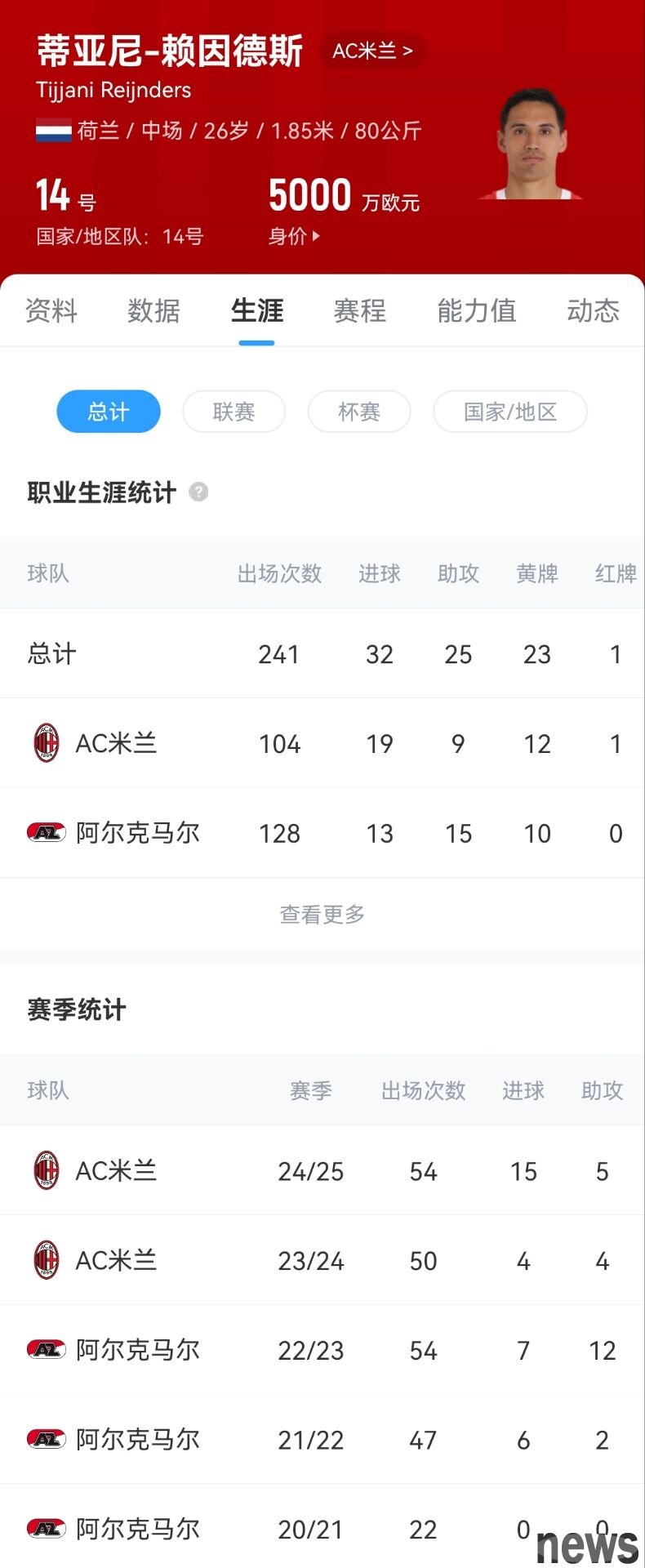Tap the player portrait photo

(532, 144)
